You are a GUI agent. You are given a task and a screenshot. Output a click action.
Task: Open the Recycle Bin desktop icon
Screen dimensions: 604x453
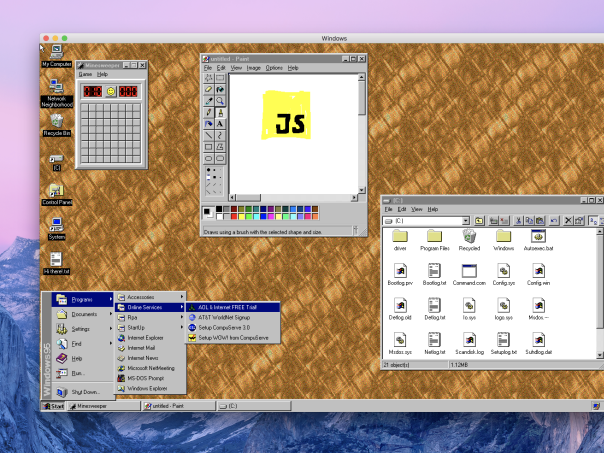(56, 122)
